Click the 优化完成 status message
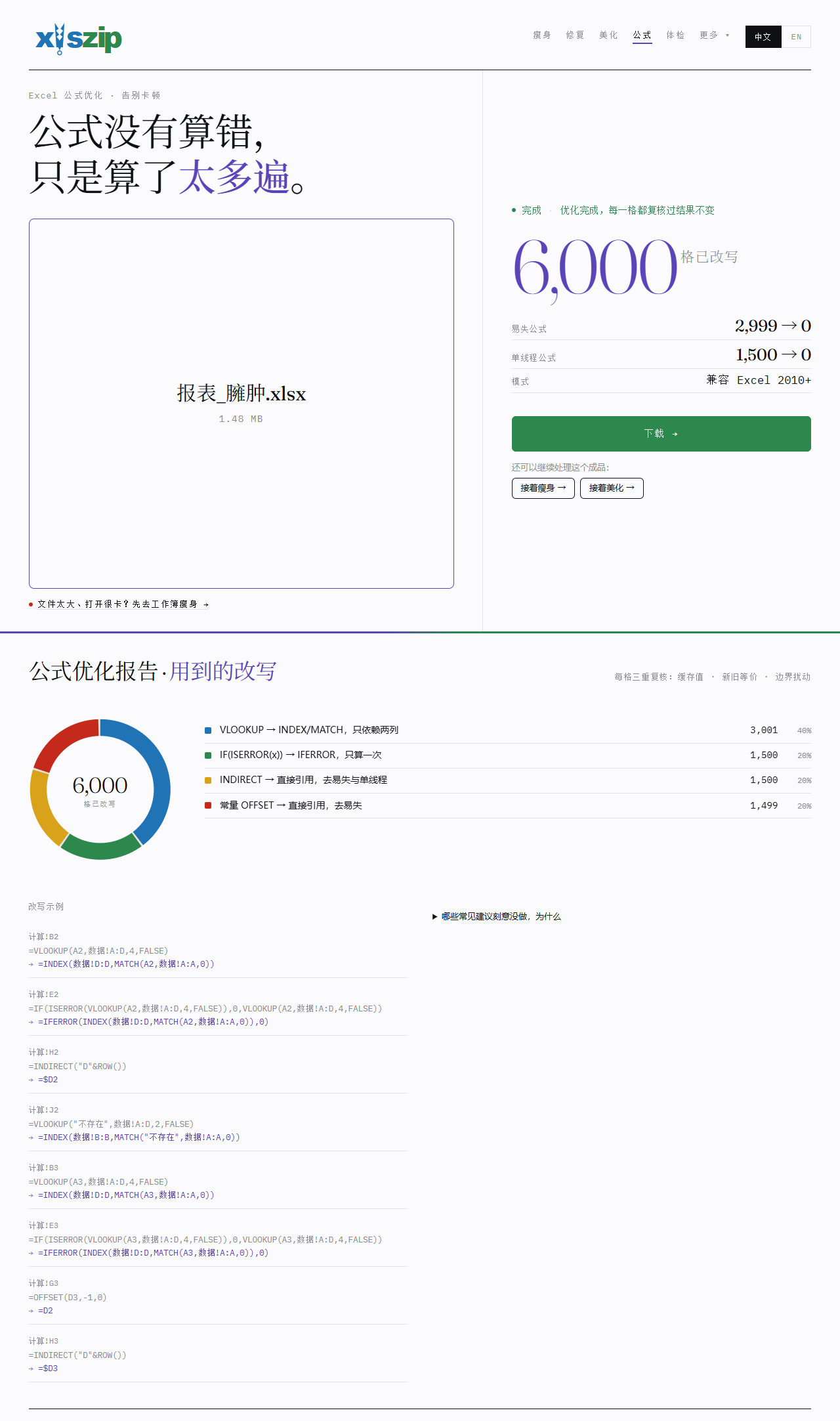This screenshot has width=840, height=1421. pos(637,210)
